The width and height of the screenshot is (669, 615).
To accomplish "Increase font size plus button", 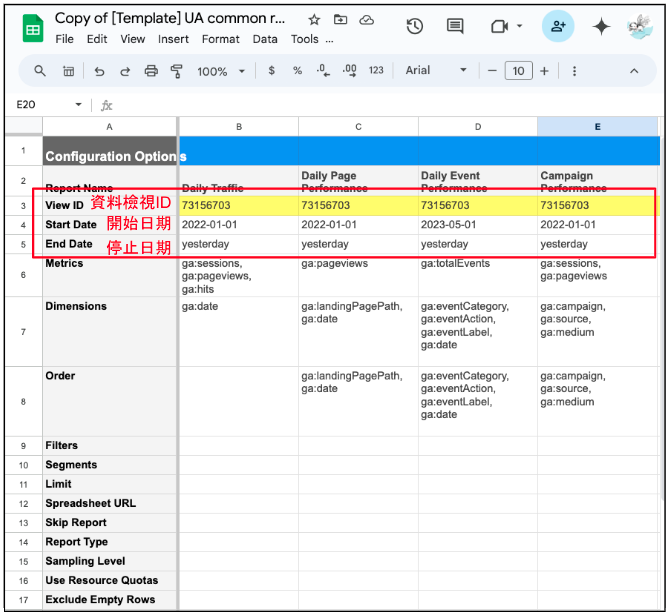I will click(x=544, y=71).
